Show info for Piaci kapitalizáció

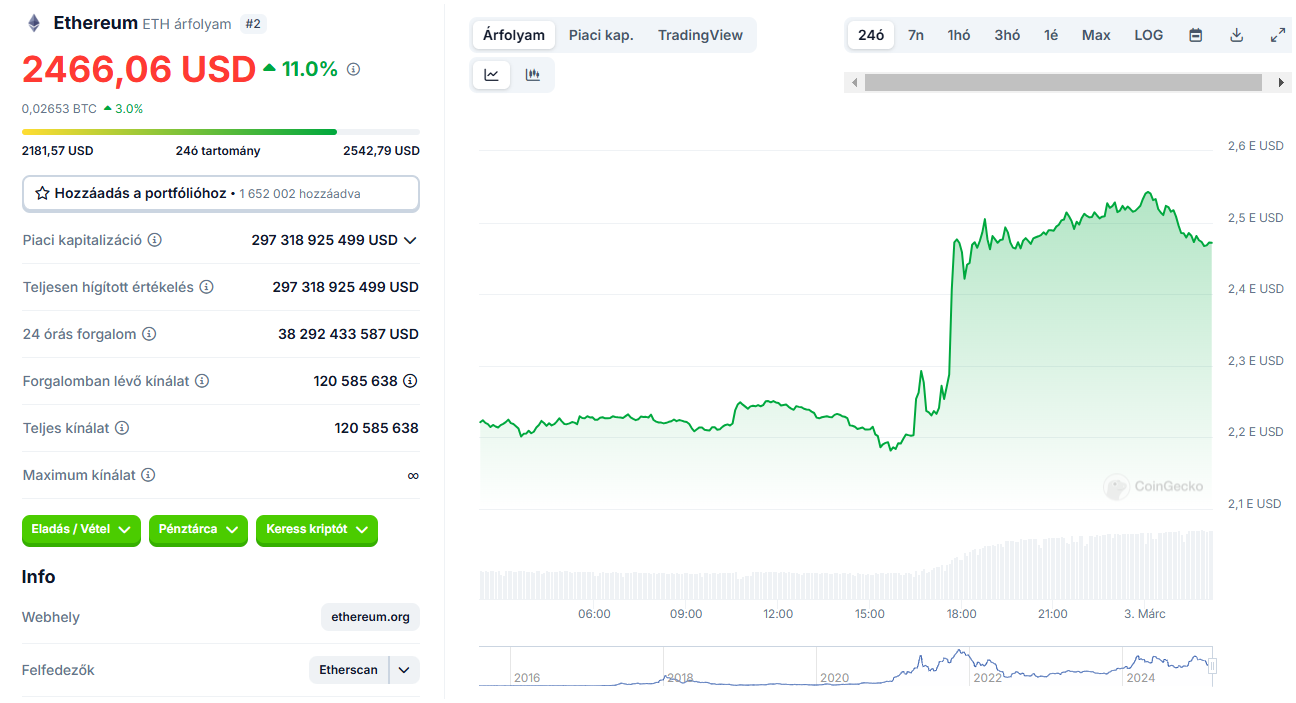[x=155, y=240]
